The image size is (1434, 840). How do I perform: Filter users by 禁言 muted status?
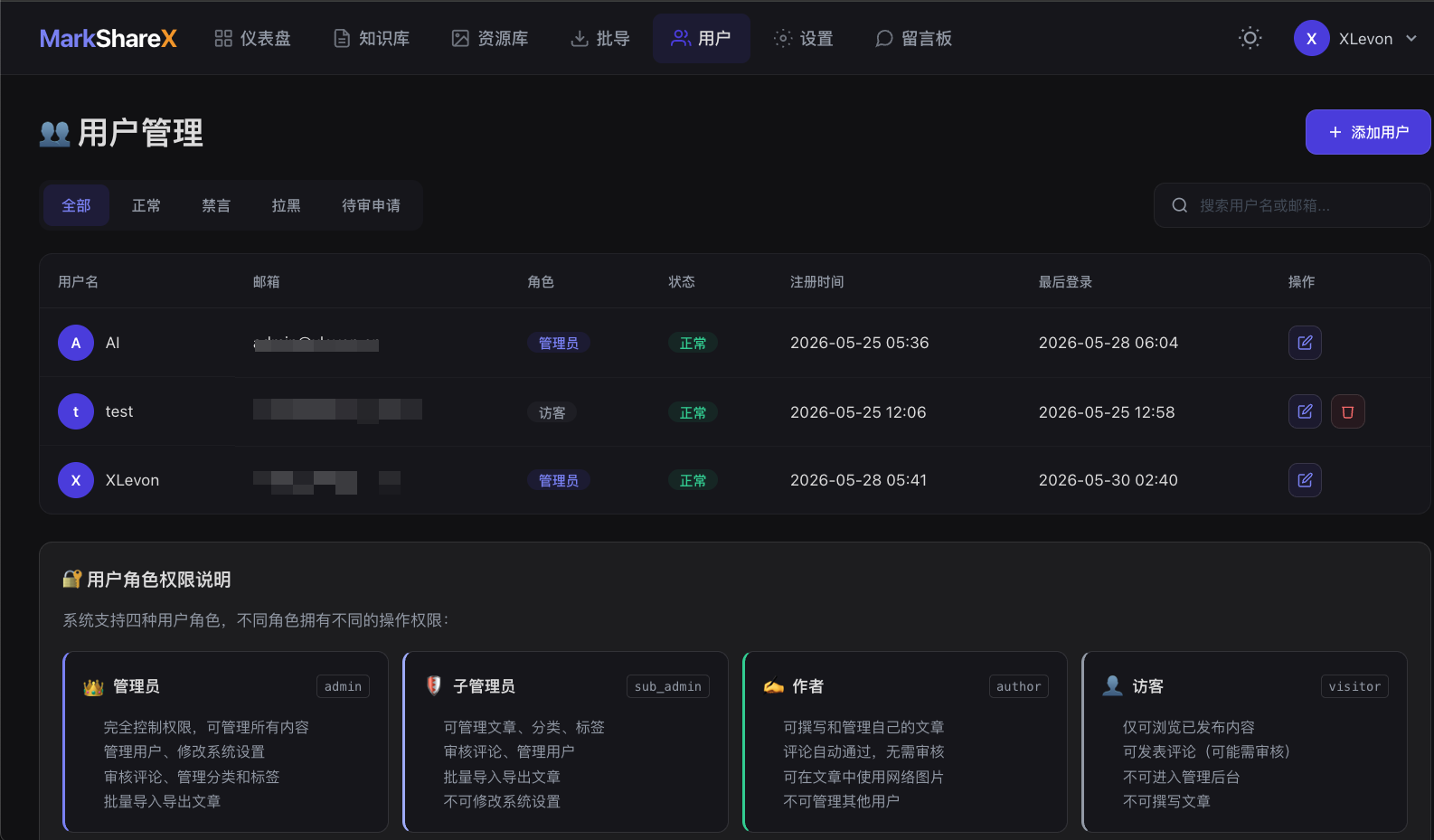tap(216, 205)
